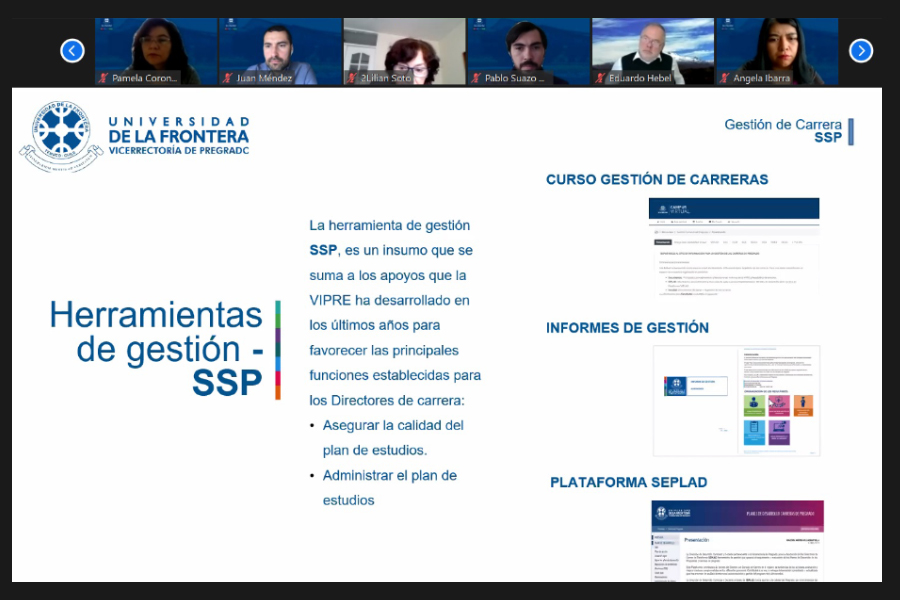Screen dimensions: 900x600
Task: Click bullet 'Administrar el plan de estudios'
Action: coord(390,487)
